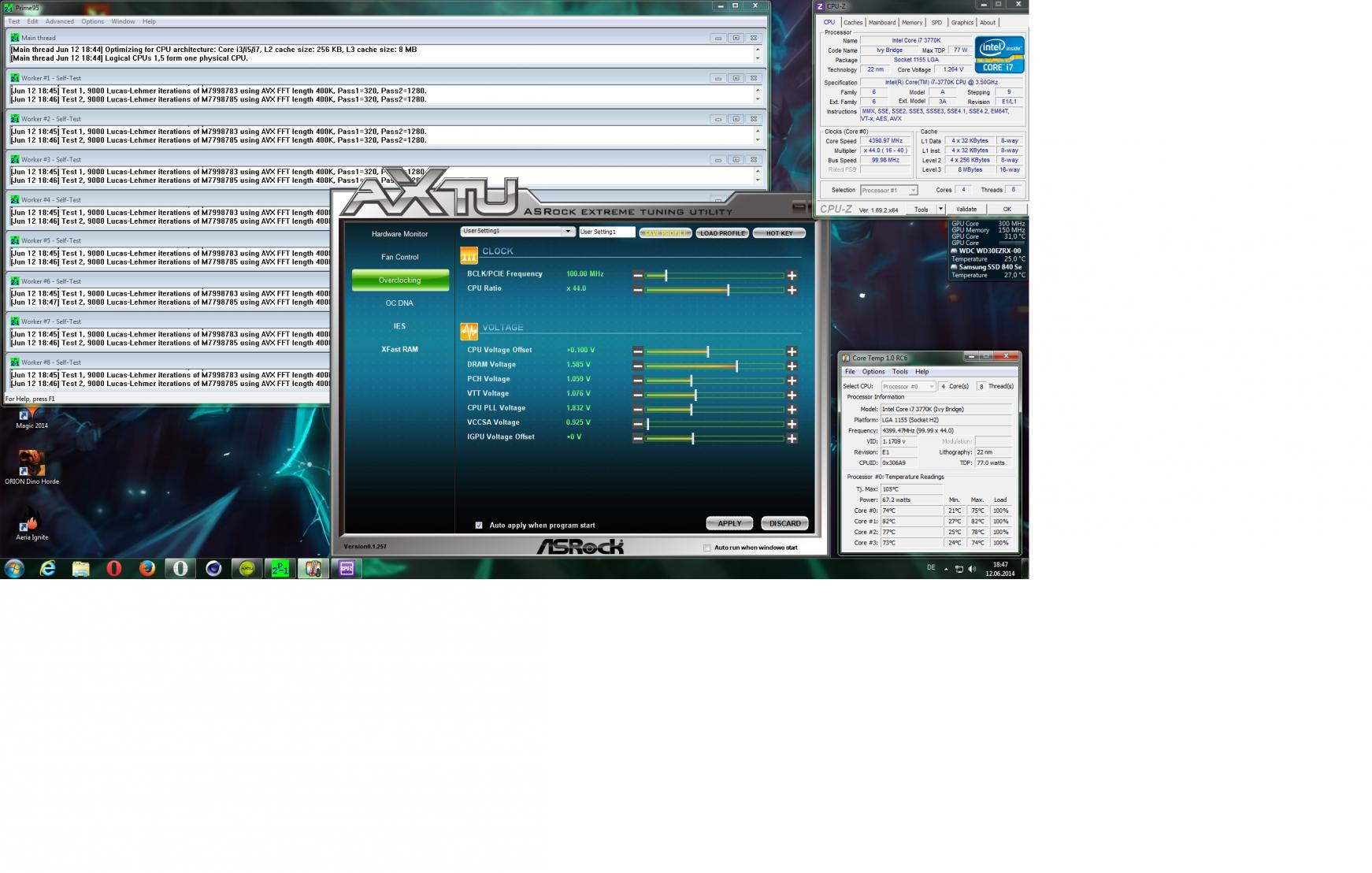Switch to Prime95 taskbar icon

click(280, 568)
